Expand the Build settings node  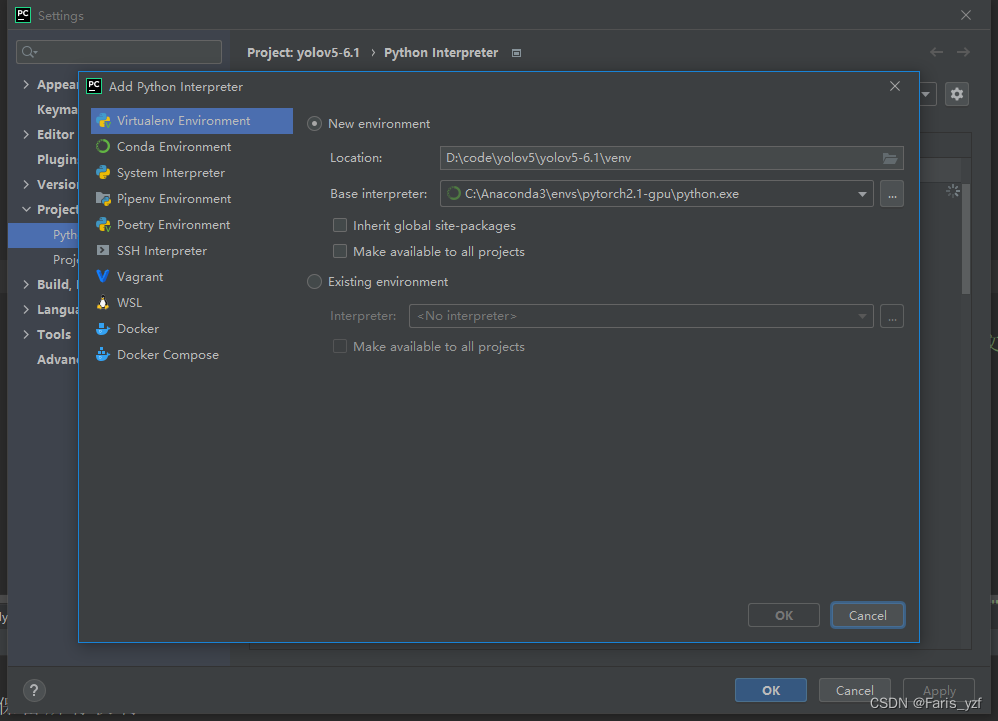point(26,284)
